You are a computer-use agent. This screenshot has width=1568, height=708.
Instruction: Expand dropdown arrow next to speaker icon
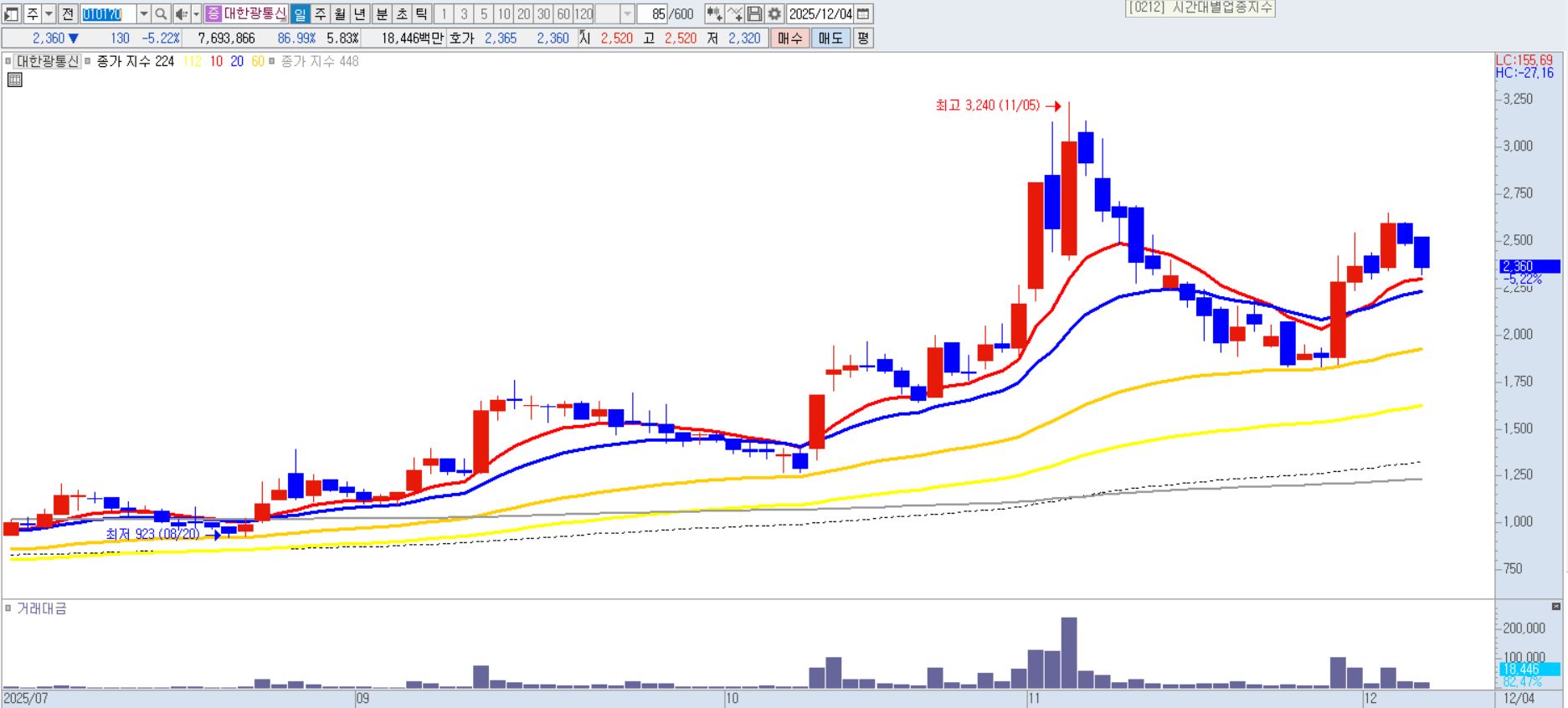point(196,14)
